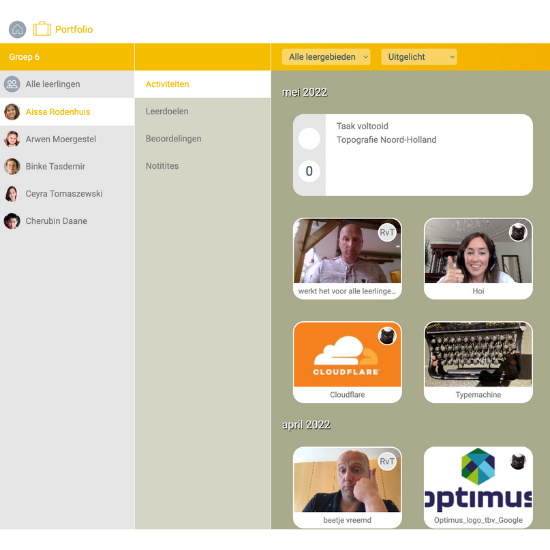Image resolution: width=550 pixels, height=550 pixels.
Task: Select Binke Tasdemir's avatar
Action: click(12, 166)
